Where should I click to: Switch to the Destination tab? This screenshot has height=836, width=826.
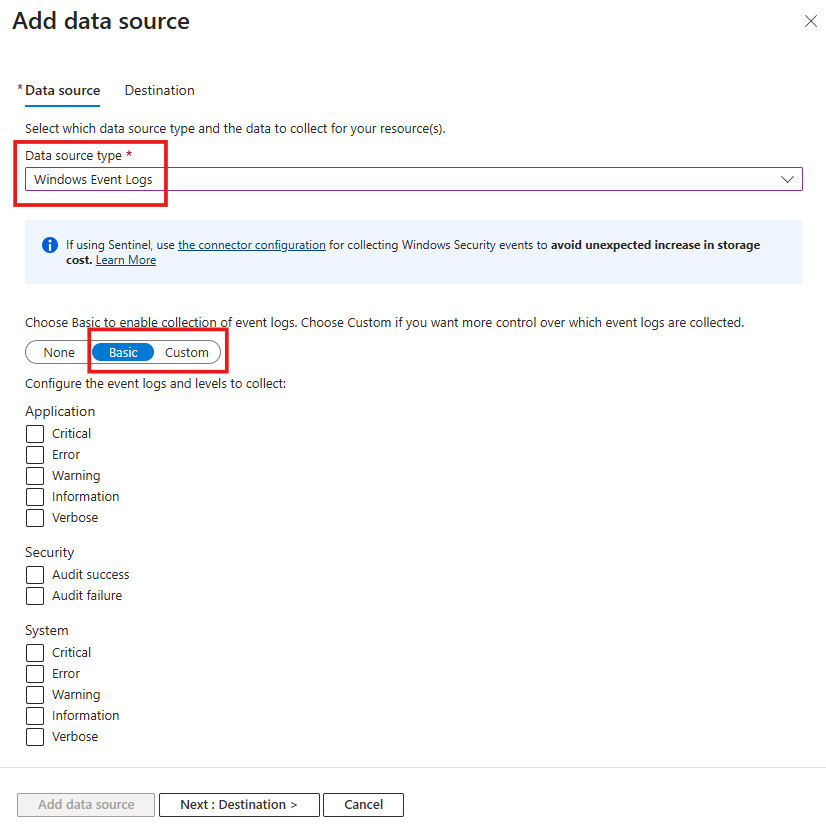(159, 90)
